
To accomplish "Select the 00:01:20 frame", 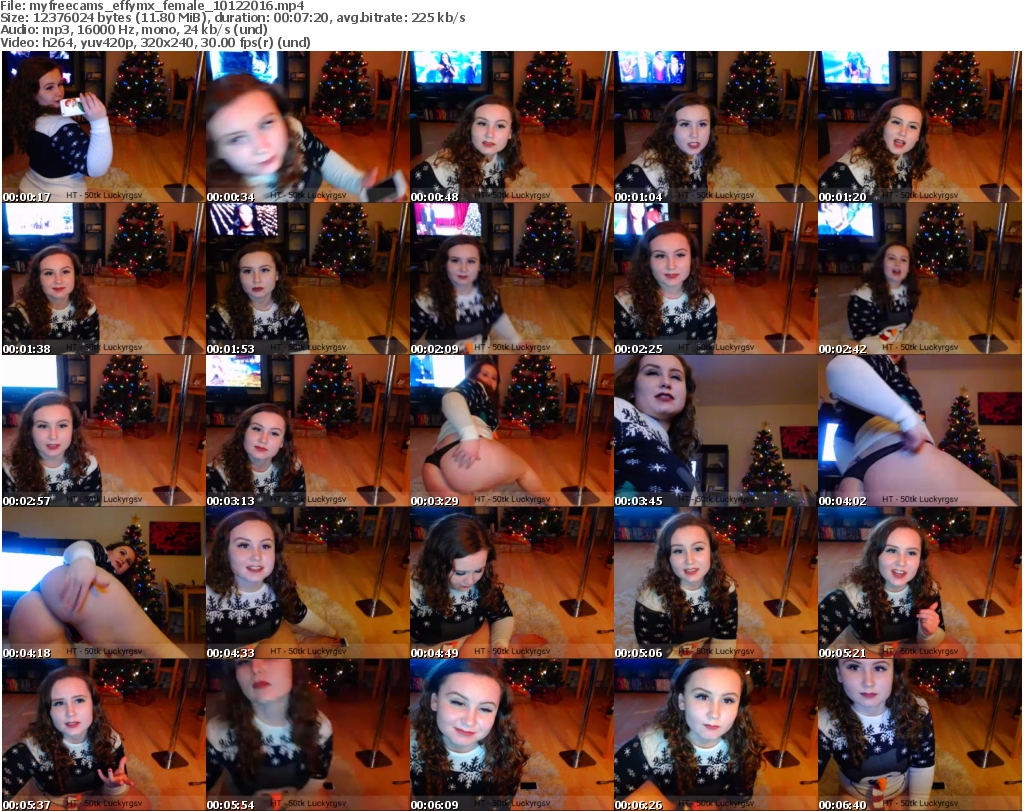I will click(920, 127).
